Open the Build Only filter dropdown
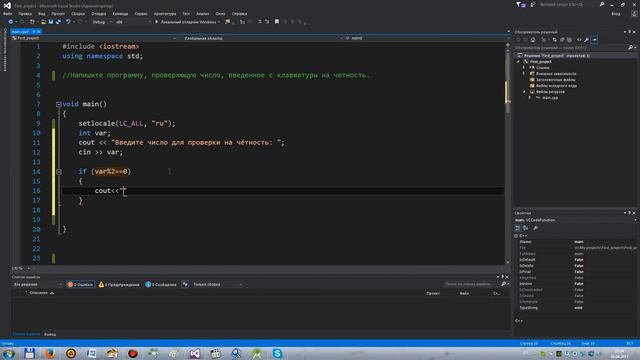 click(217, 284)
